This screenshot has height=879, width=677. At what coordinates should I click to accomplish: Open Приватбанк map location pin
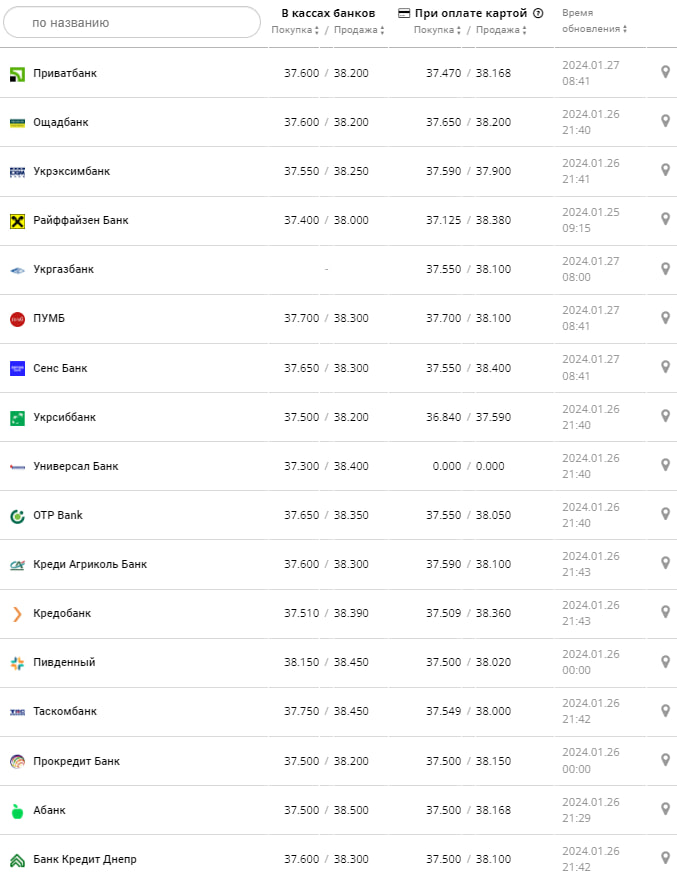pyautogui.click(x=665, y=72)
